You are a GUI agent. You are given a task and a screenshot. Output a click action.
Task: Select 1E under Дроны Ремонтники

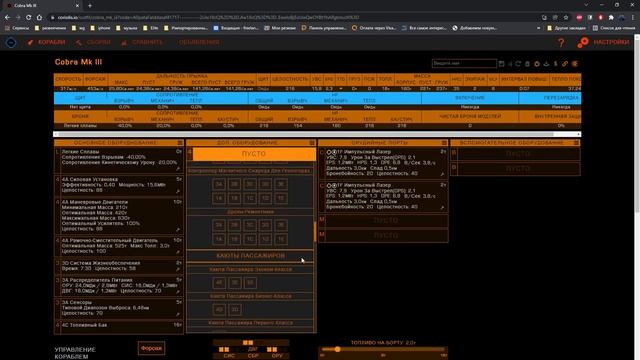[x=281, y=239]
